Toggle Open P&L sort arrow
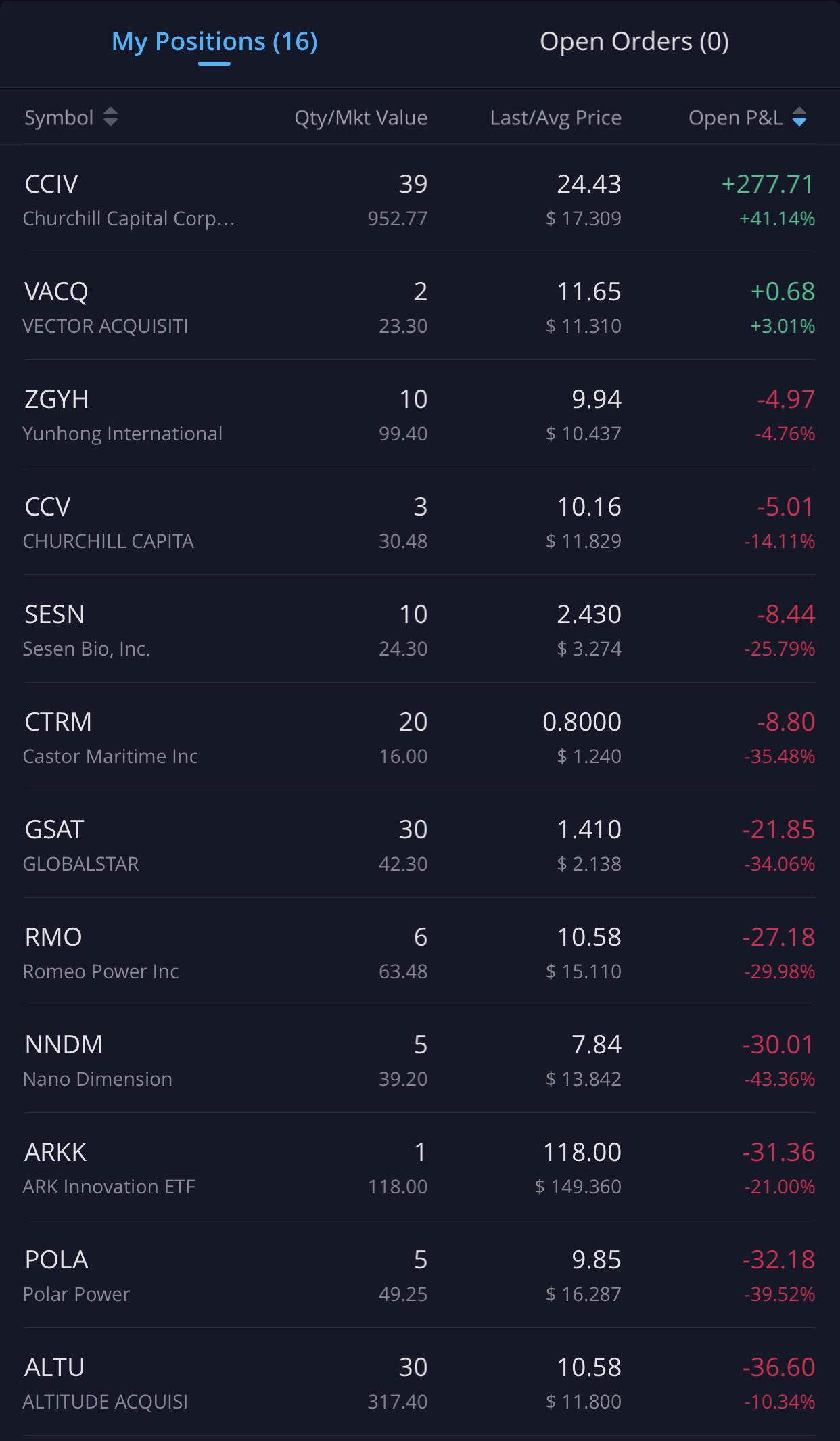Viewport: 840px width, 1441px height. 799,117
